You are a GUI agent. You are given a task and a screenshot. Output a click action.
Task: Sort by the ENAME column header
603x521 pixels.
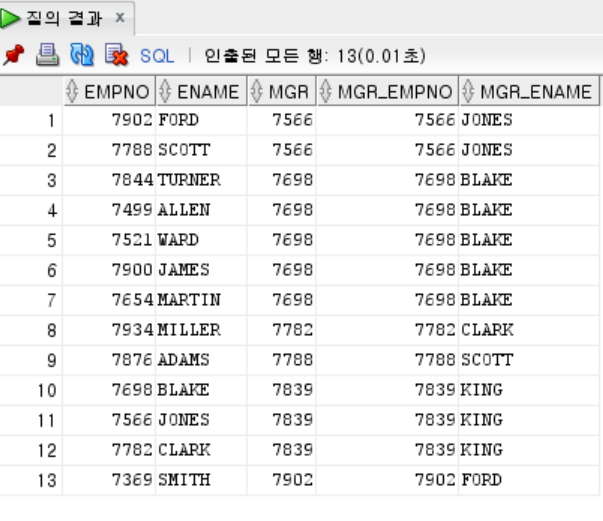point(201,92)
